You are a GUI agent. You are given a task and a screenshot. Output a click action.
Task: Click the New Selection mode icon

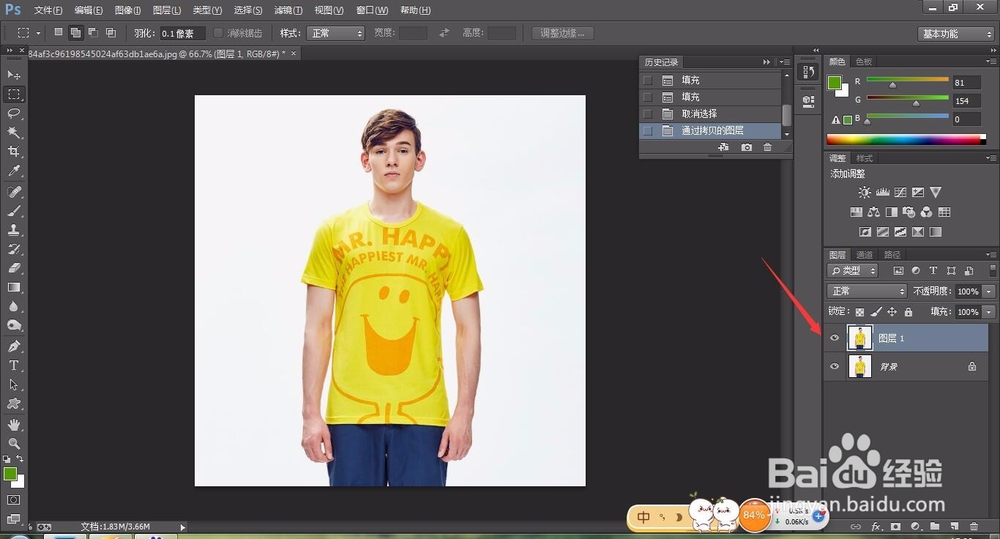click(x=58, y=32)
